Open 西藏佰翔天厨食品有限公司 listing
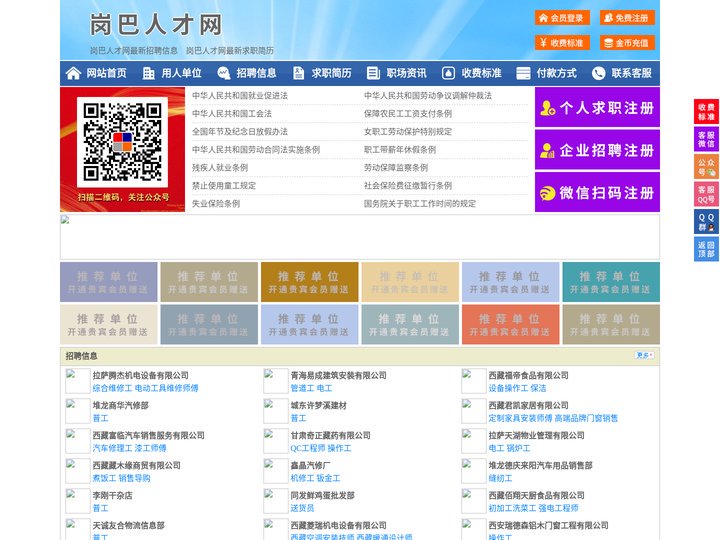 tap(536, 495)
